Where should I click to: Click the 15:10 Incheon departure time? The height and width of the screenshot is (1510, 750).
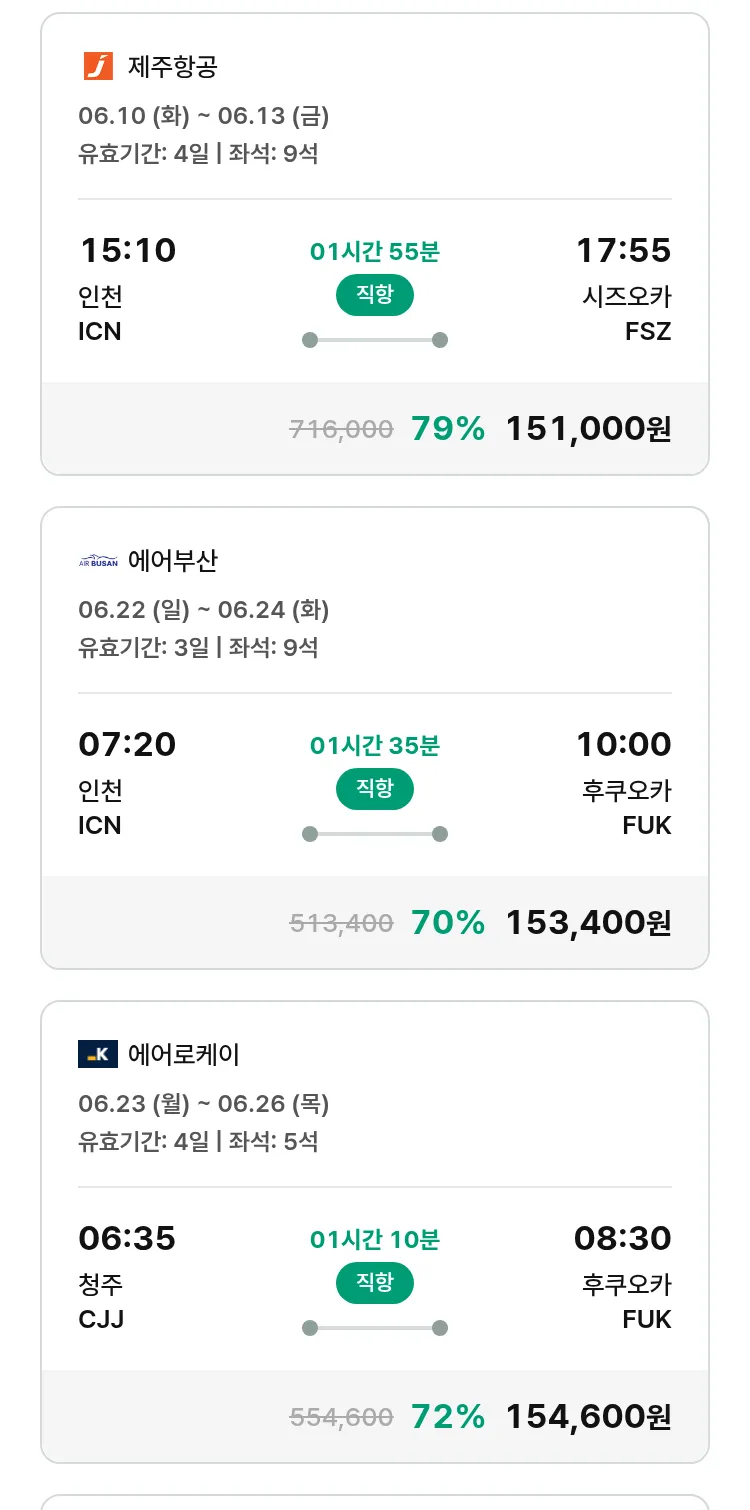coord(127,250)
